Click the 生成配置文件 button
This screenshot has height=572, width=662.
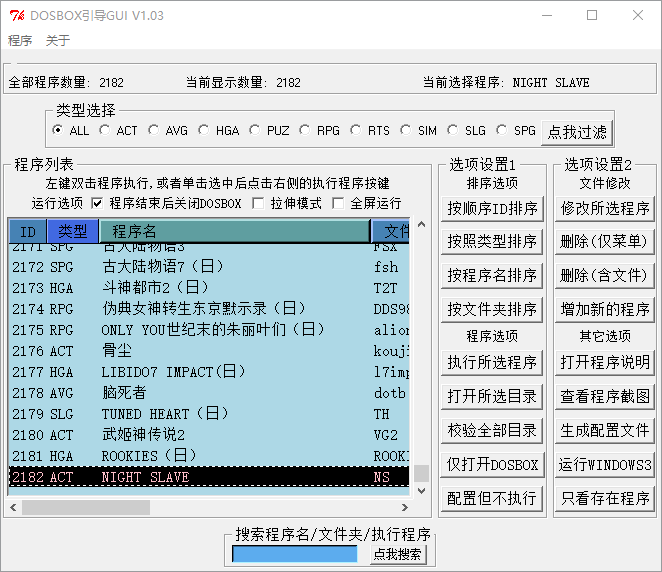pyautogui.click(x=605, y=431)
